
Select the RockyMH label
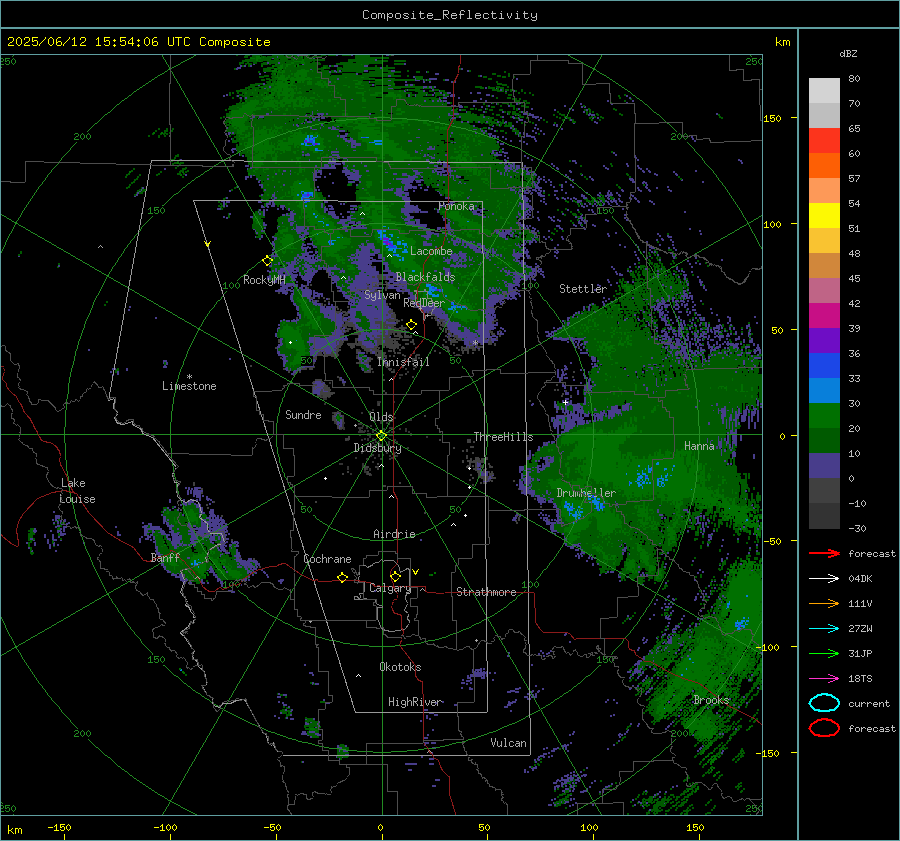pos(264,280)
